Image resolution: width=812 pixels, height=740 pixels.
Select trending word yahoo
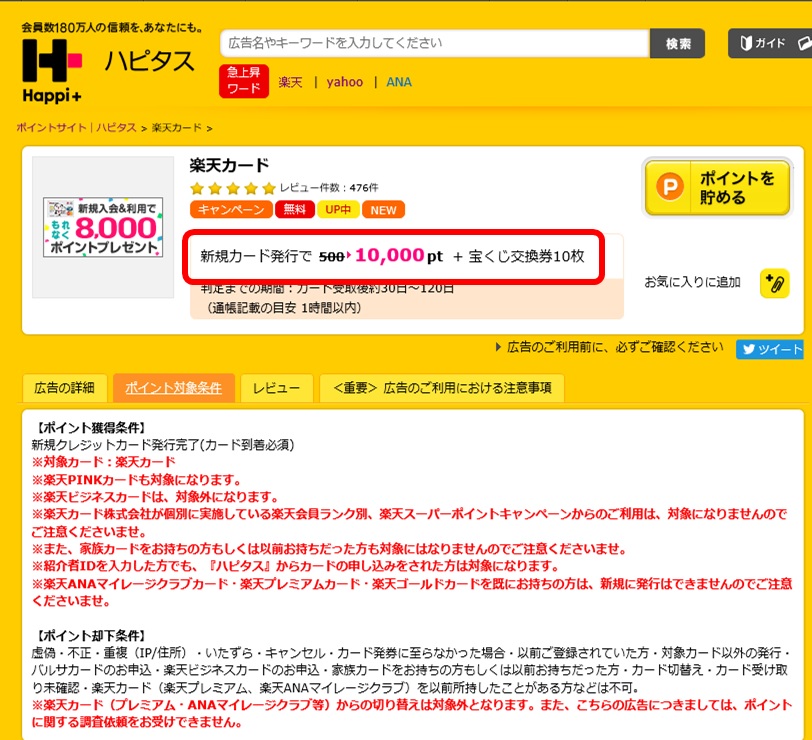344,82
